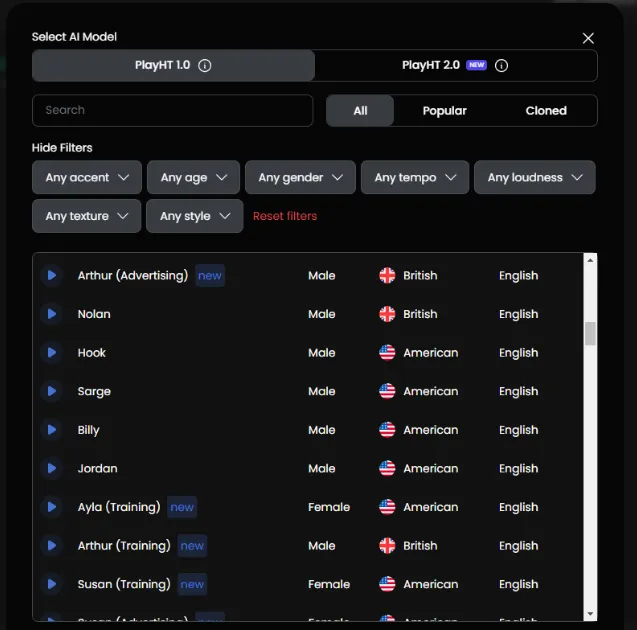The height and width of the screenshot is (630, 637).
Task: Switch to the Popular voices tab
Action: click(x=444, y=110)
